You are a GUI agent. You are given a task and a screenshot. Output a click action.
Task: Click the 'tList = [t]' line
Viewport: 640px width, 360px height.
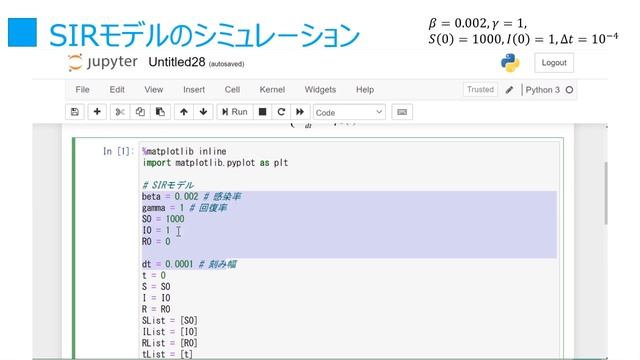pos(167,354)
